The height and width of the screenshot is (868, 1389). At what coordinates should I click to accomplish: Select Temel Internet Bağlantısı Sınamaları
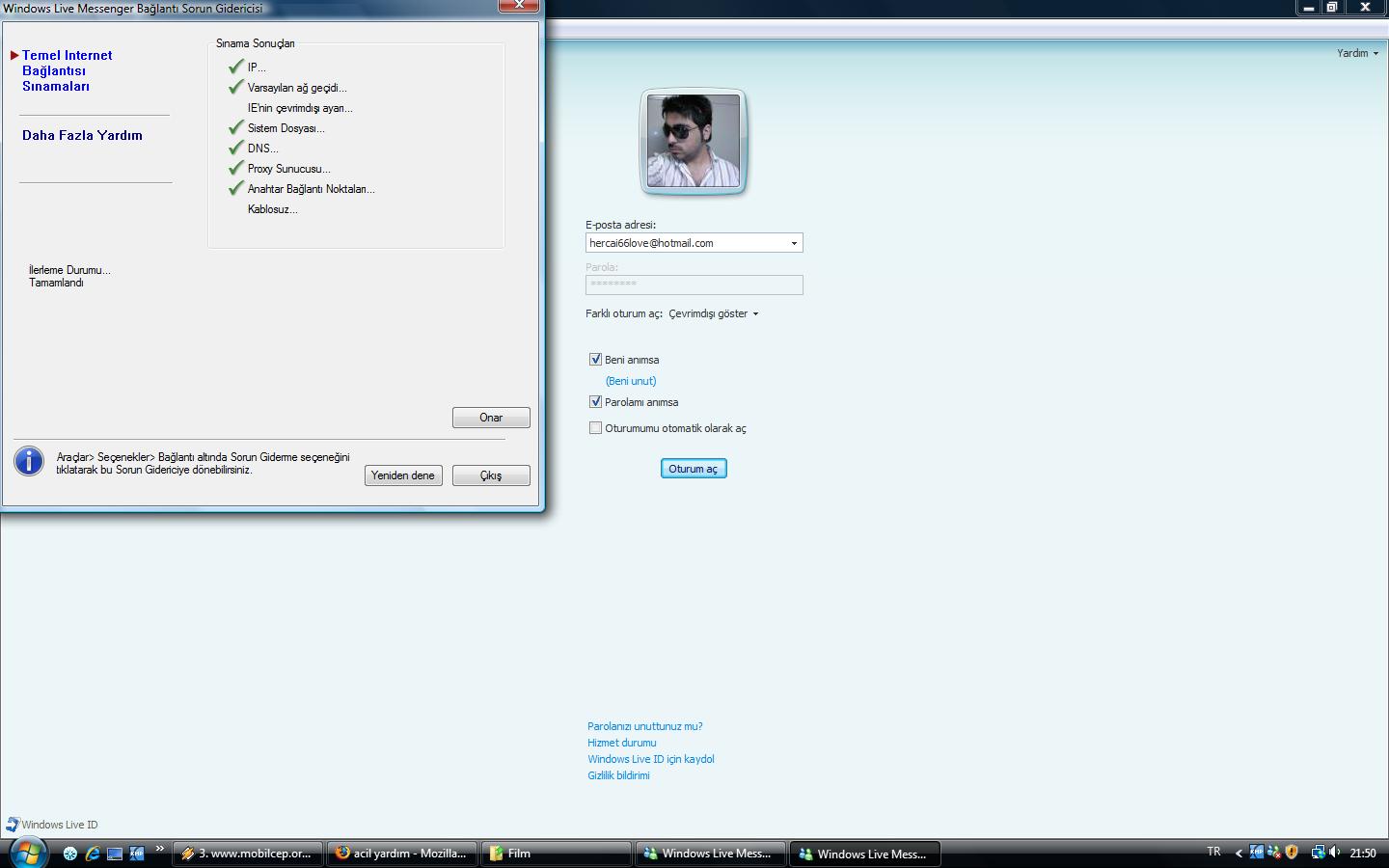[67, 70]
